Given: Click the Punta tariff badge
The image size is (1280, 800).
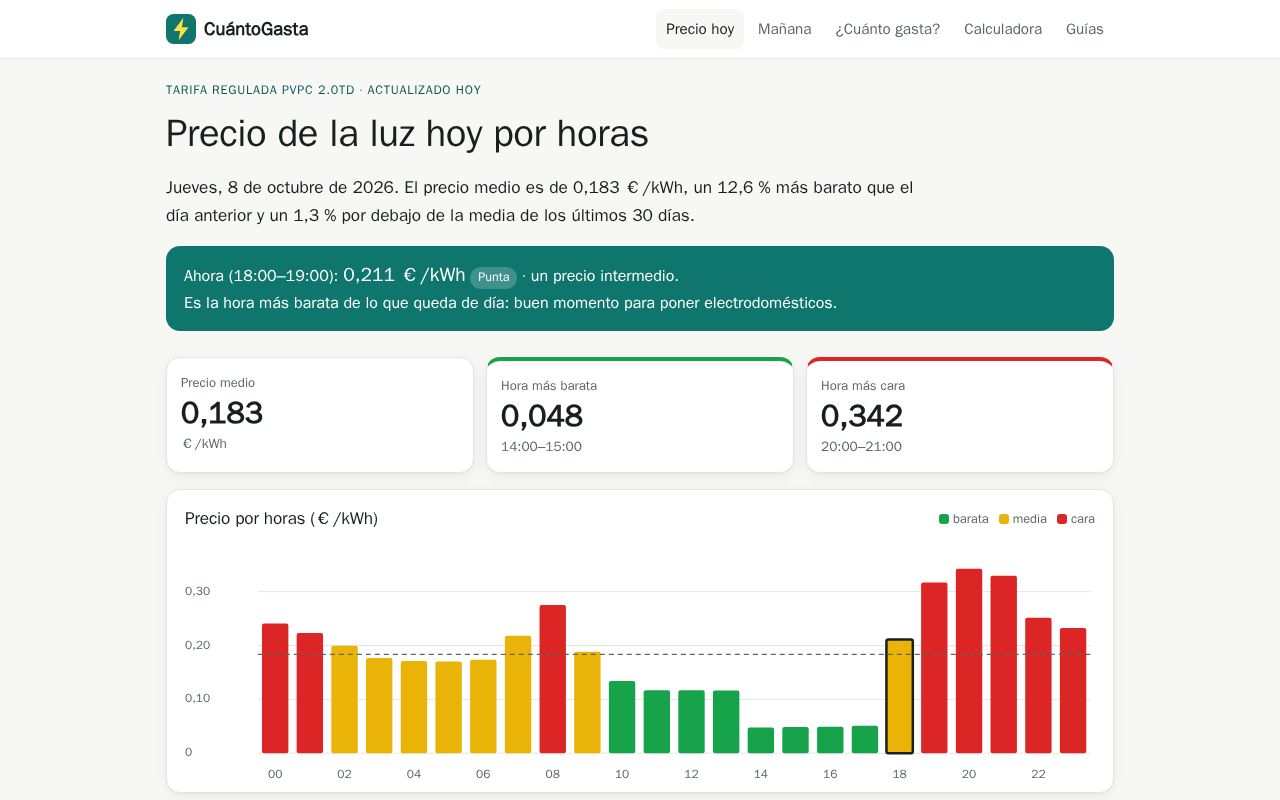Looking at the screenshot, I should 493,277.
